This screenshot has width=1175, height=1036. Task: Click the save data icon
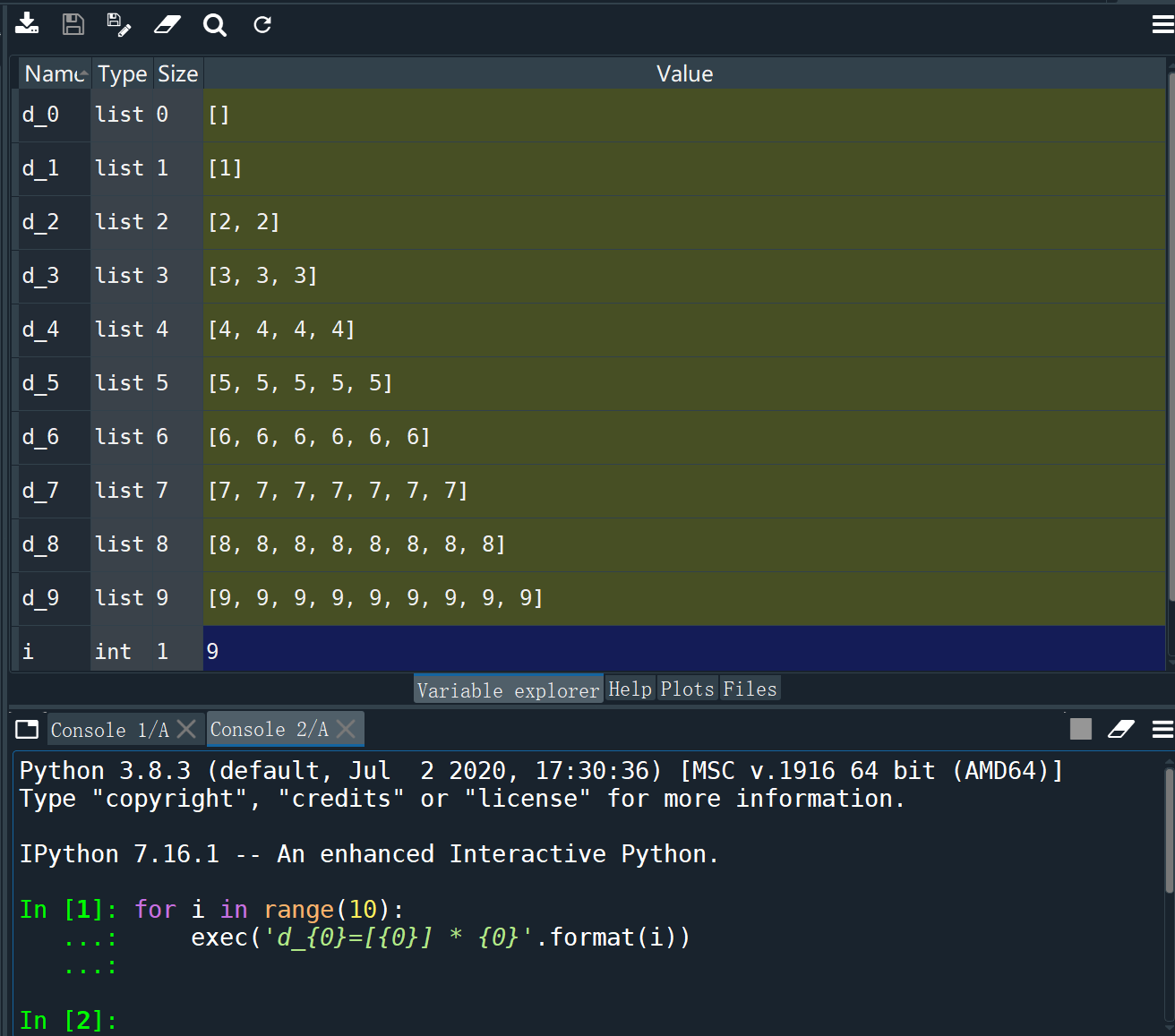coord(73,24)
